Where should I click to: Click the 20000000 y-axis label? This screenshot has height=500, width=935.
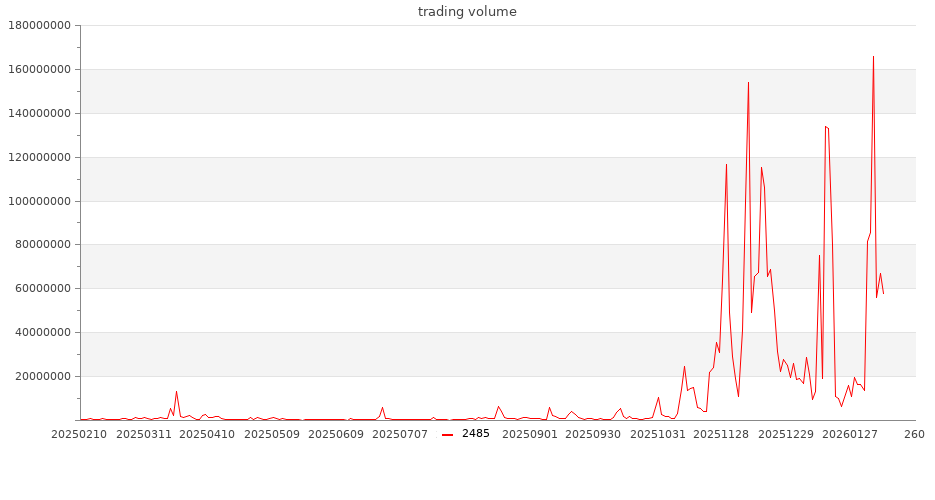point(45,377)
